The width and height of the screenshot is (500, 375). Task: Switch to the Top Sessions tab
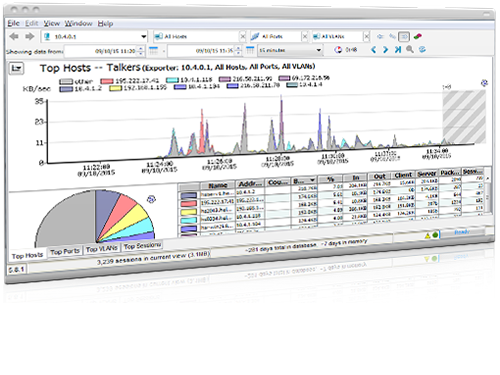tap(142, 246)
